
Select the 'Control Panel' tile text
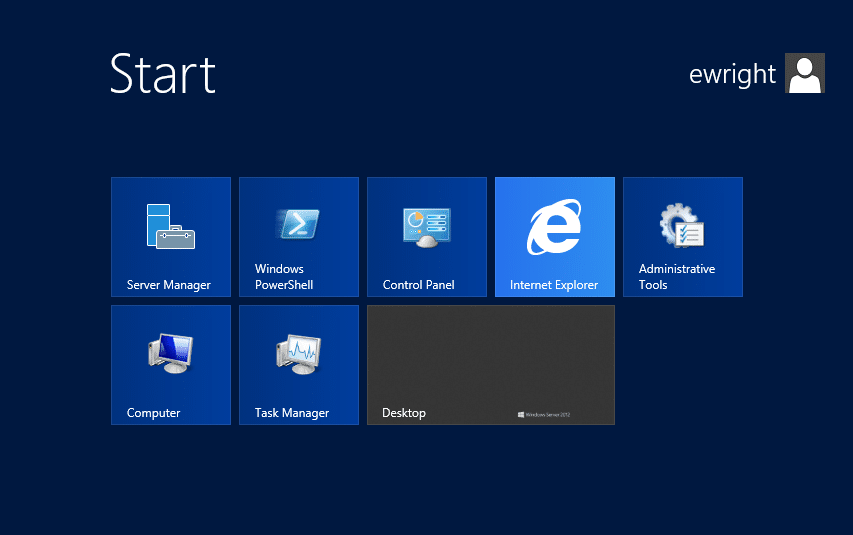(x=418, y=285)
